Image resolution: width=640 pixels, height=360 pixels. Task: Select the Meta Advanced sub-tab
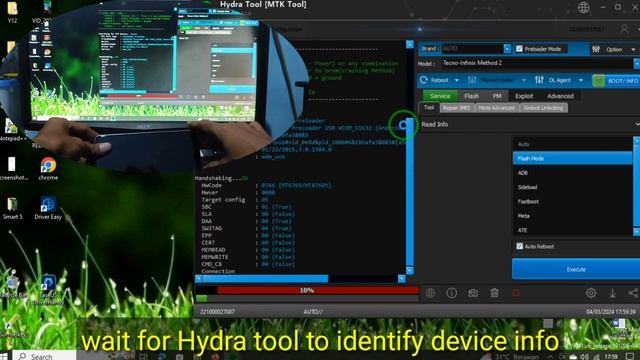pyautogui.click(x=497, y=108)
